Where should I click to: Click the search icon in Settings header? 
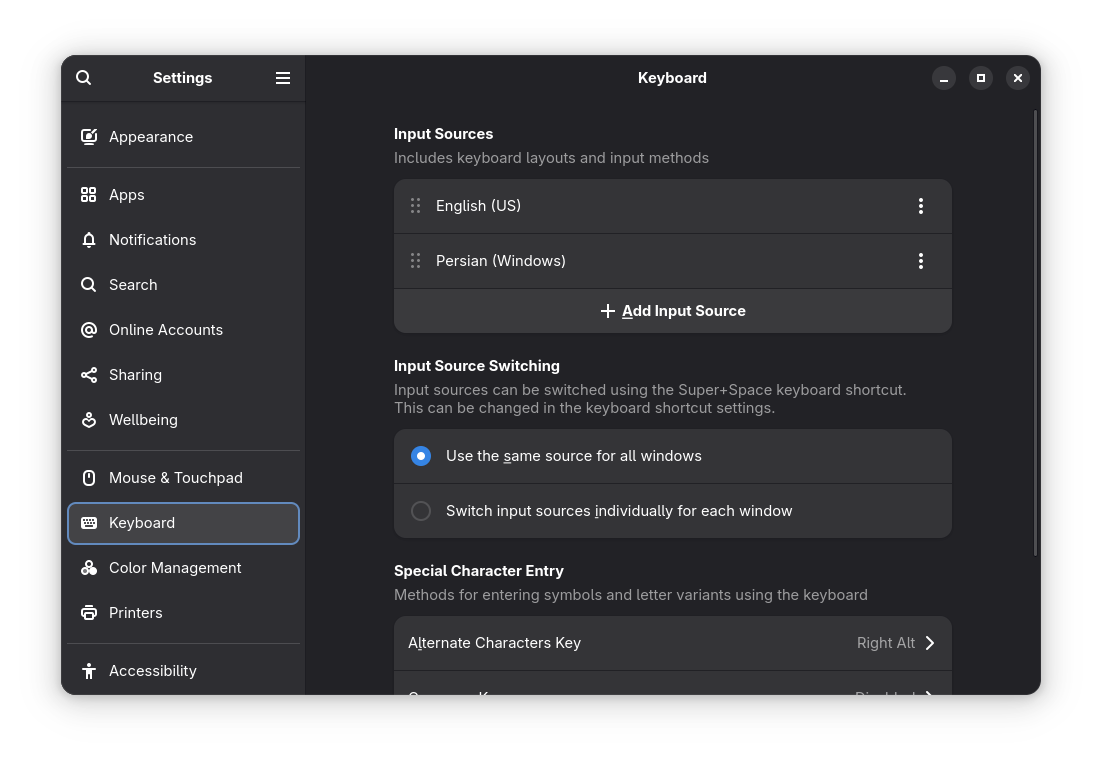(x=84, y=78)
